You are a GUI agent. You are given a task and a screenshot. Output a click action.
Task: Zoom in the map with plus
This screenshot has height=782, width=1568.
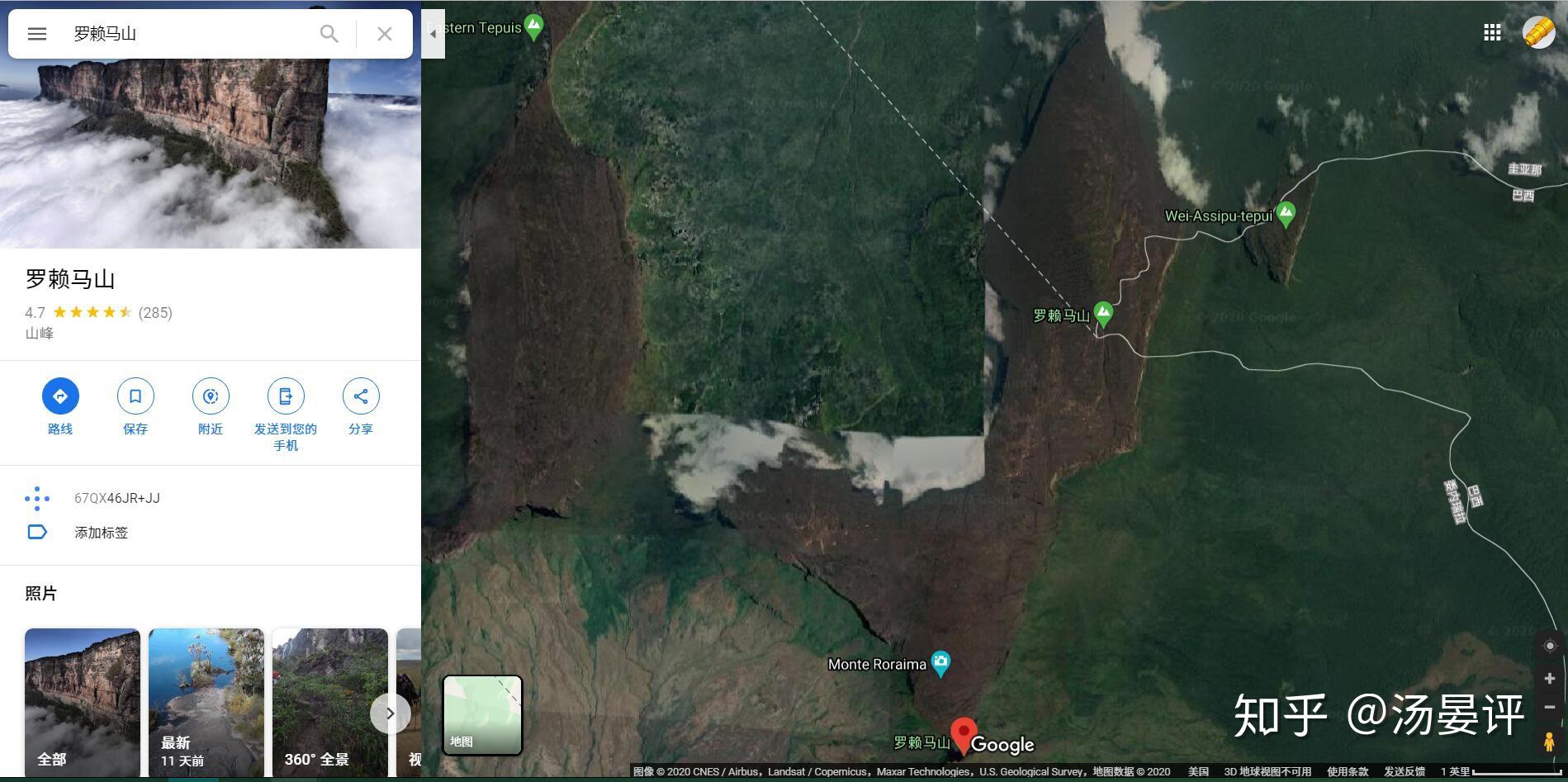1550,679
